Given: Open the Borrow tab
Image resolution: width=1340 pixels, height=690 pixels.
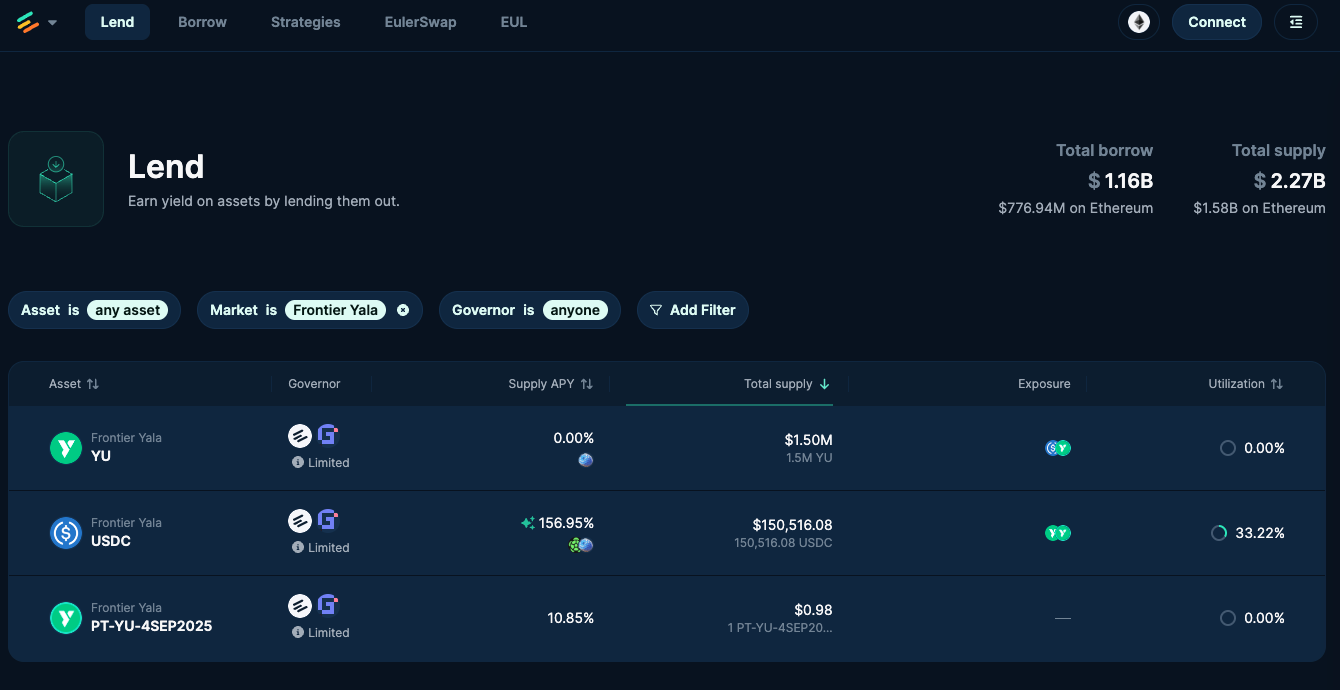Looking at the screenshot, I should coord(202,22).
